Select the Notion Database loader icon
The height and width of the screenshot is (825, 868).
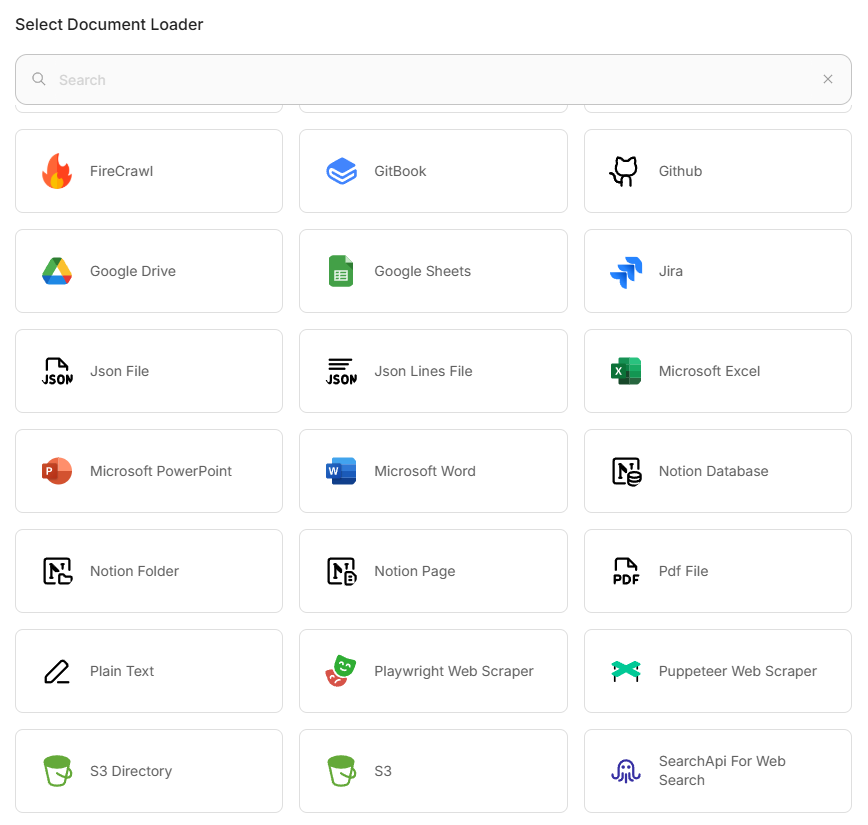pos(625,471)
